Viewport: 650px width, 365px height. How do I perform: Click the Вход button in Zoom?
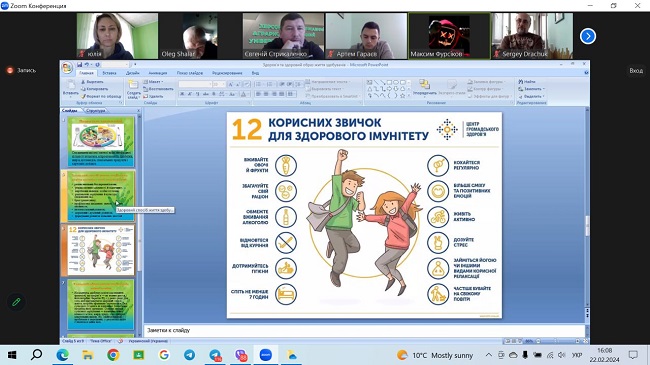coord(636,71)
